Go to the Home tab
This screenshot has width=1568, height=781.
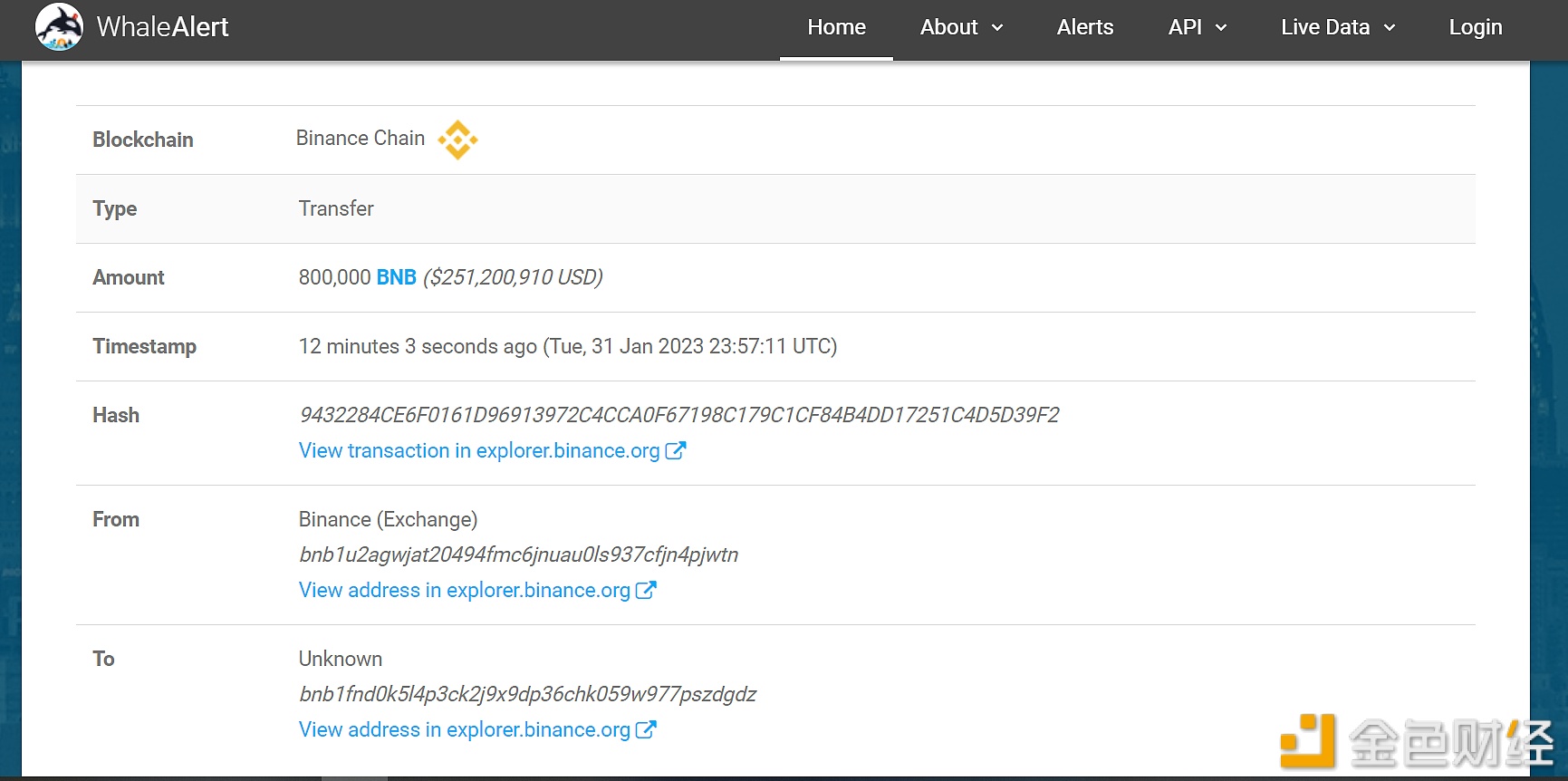[x=836, y=27]
